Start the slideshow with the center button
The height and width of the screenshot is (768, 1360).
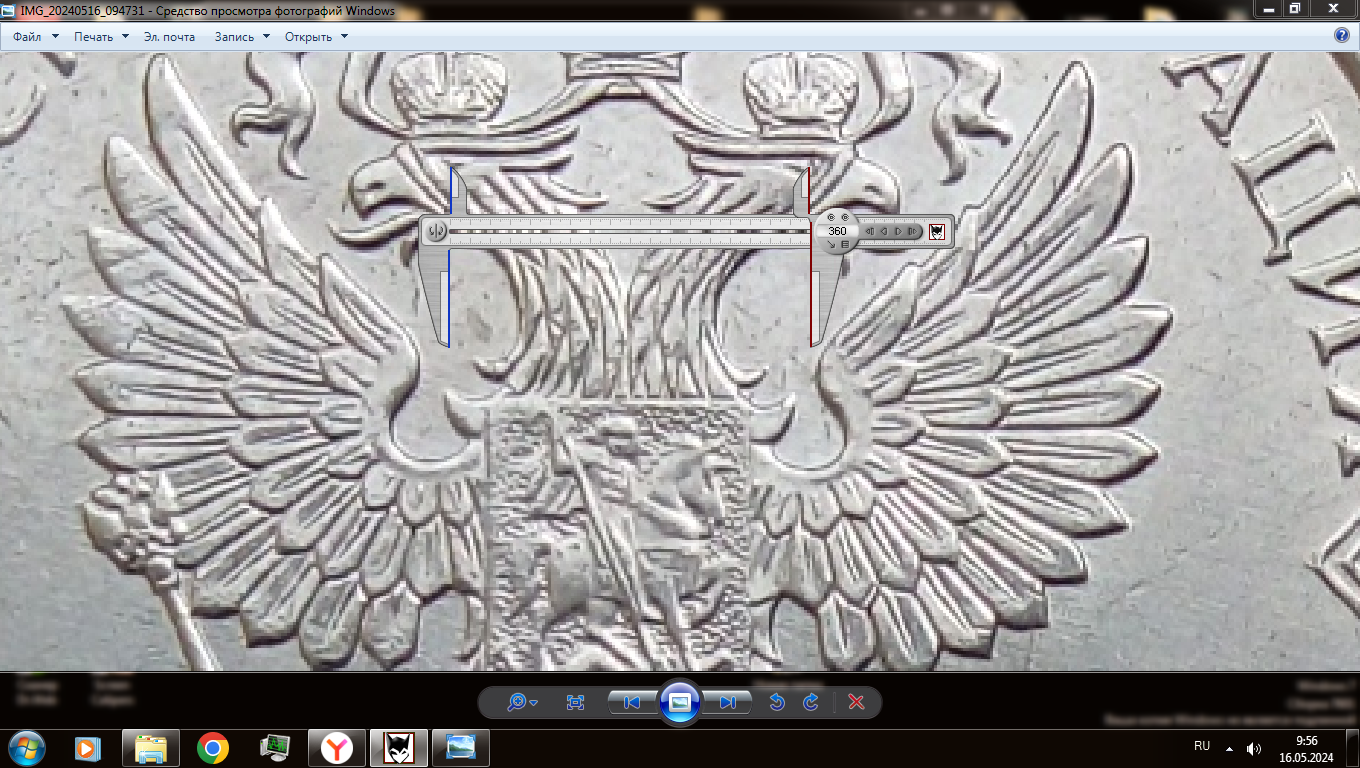[680, 703]
